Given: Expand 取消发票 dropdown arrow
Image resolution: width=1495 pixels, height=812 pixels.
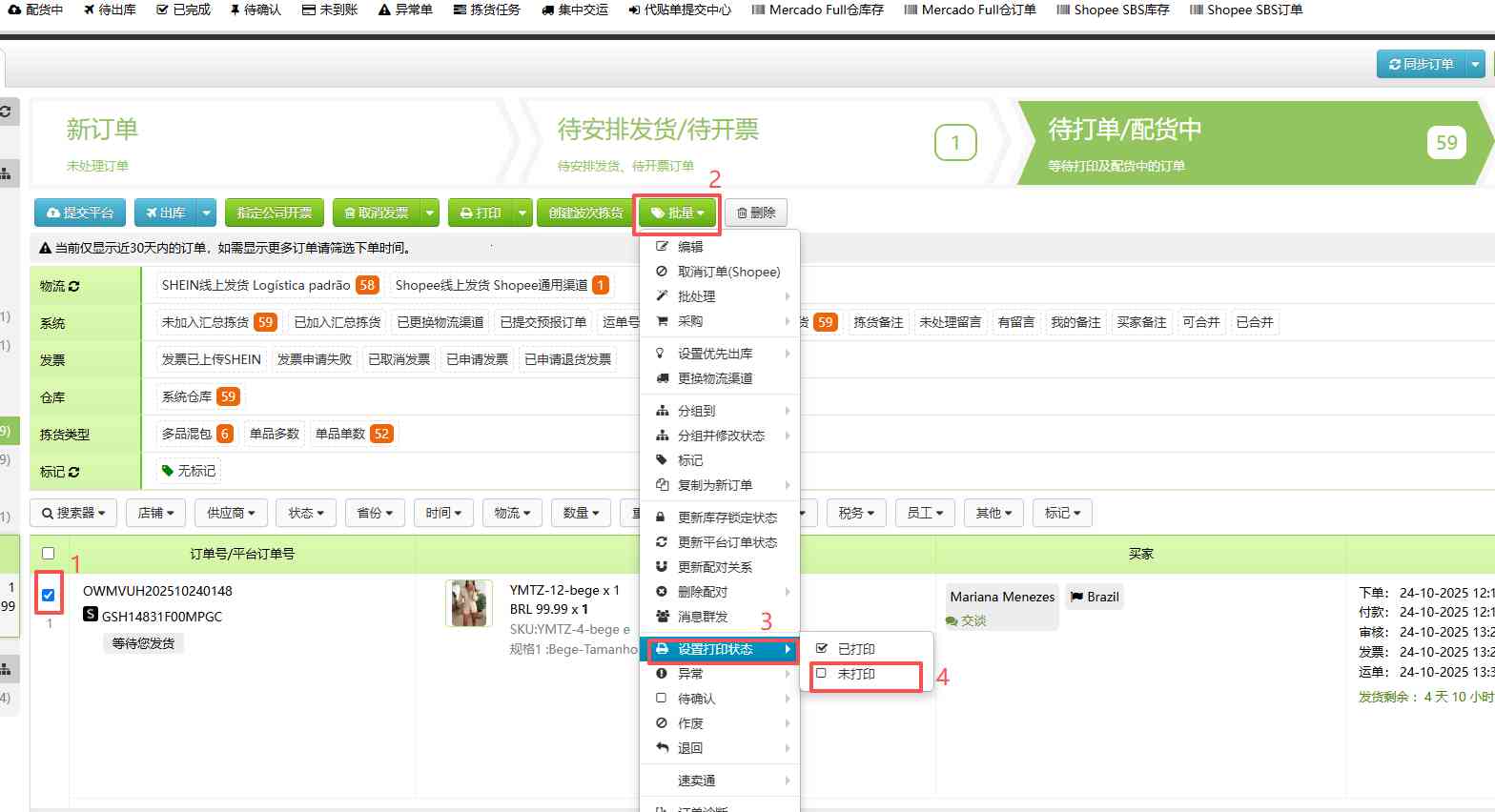Looking at the screenshot, I should (x=430, y=213).
